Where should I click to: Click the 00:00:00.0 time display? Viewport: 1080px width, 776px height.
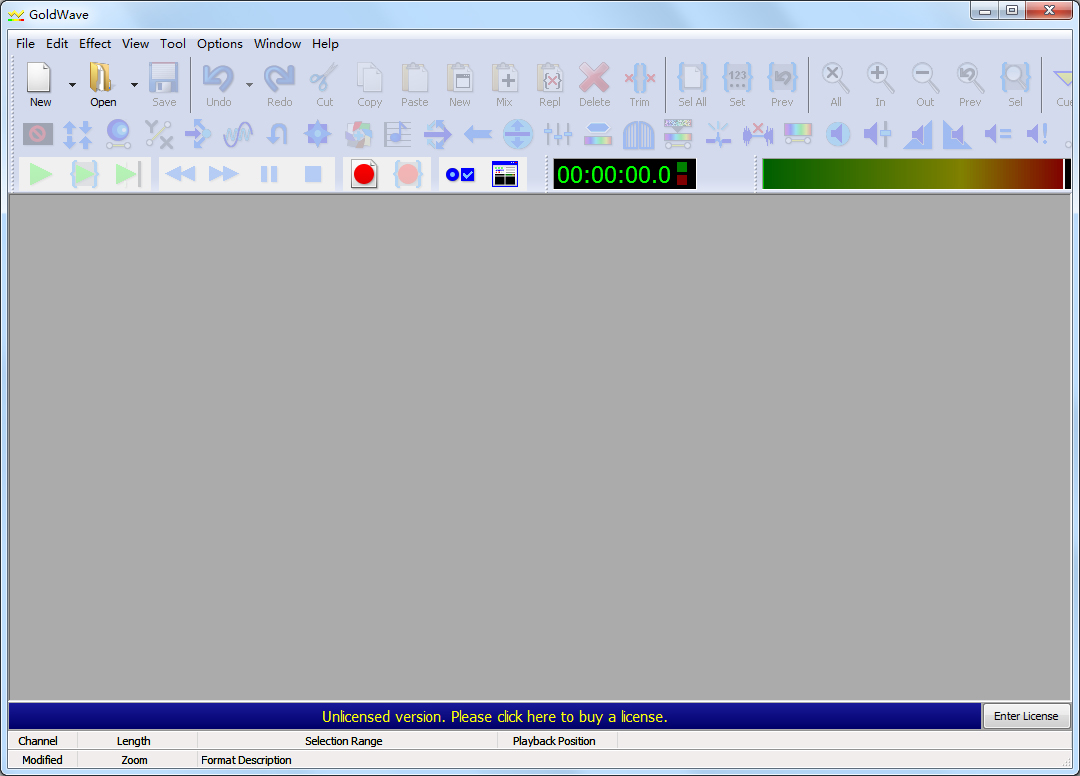pyautogui.click(x=624, y=174)
